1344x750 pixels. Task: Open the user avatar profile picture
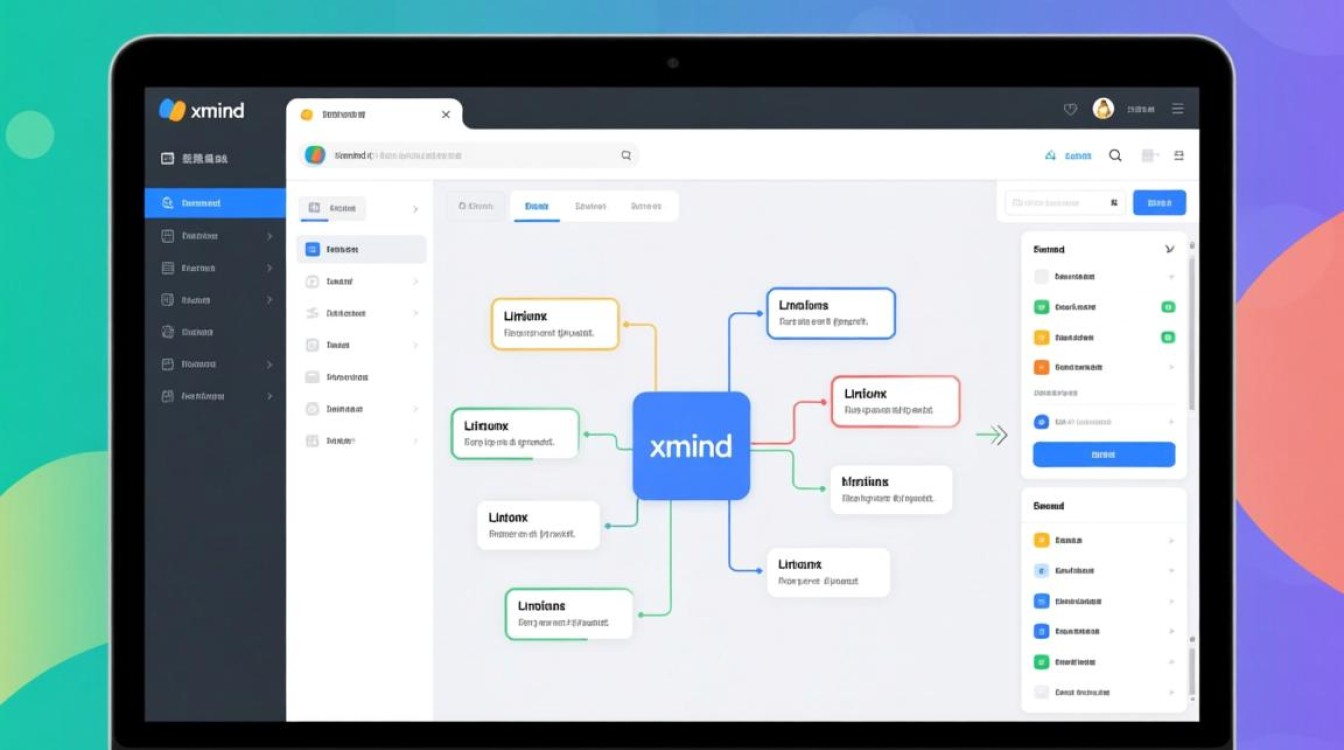pyautogui.click(x=1103, y=109)
